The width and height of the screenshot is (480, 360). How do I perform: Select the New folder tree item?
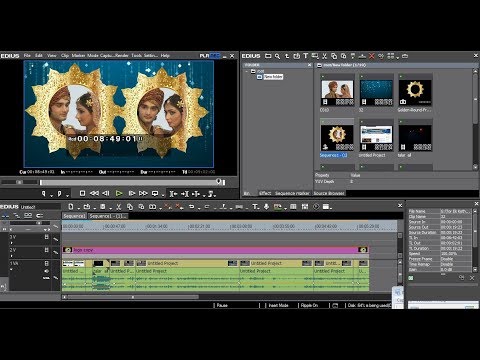click(273, 77)
